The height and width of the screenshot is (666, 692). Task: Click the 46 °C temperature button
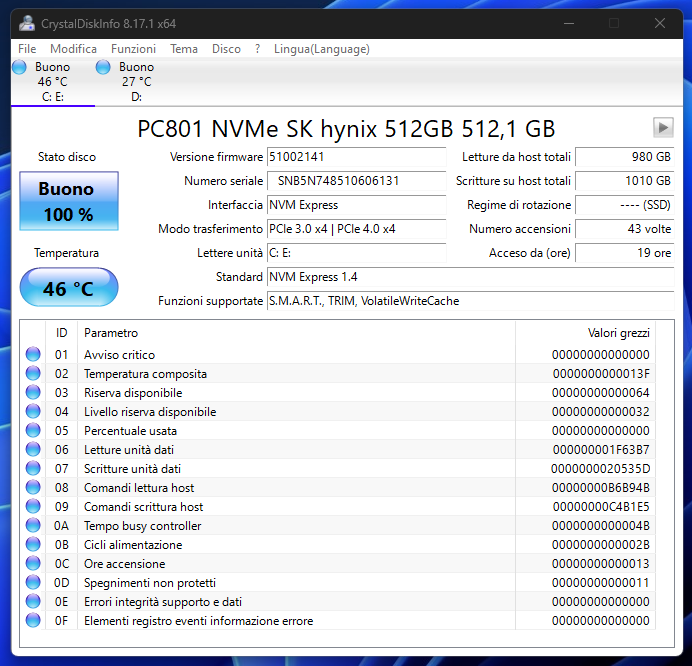coord(69,288)
